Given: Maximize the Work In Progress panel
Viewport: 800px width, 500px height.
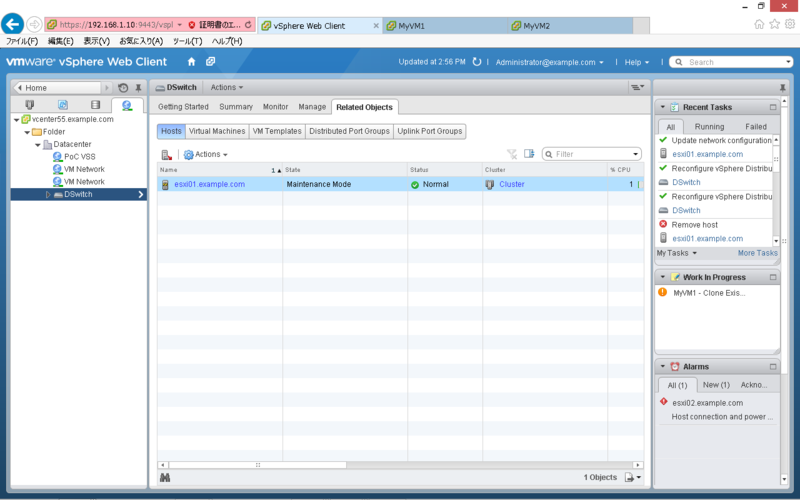Looking at the screenshot, I should click(x=773, y=277).
